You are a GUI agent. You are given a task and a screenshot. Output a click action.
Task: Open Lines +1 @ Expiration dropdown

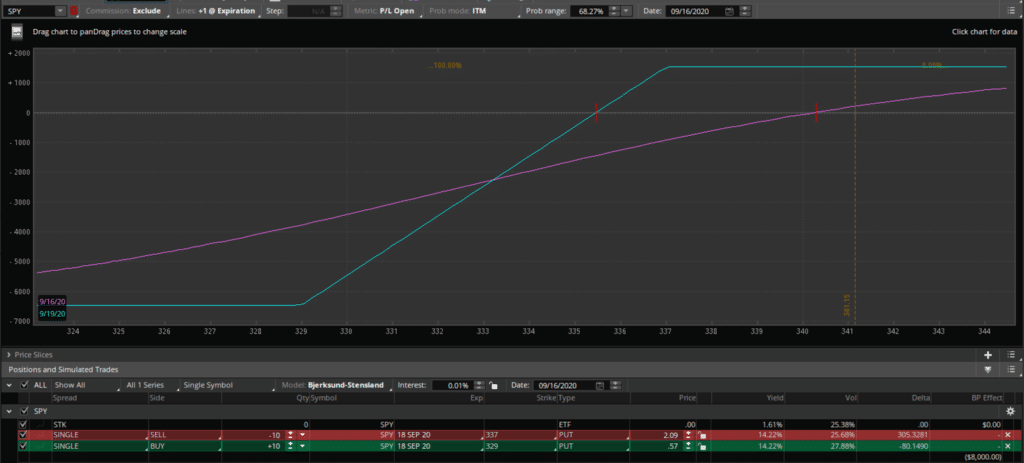[x=217, y=11]
